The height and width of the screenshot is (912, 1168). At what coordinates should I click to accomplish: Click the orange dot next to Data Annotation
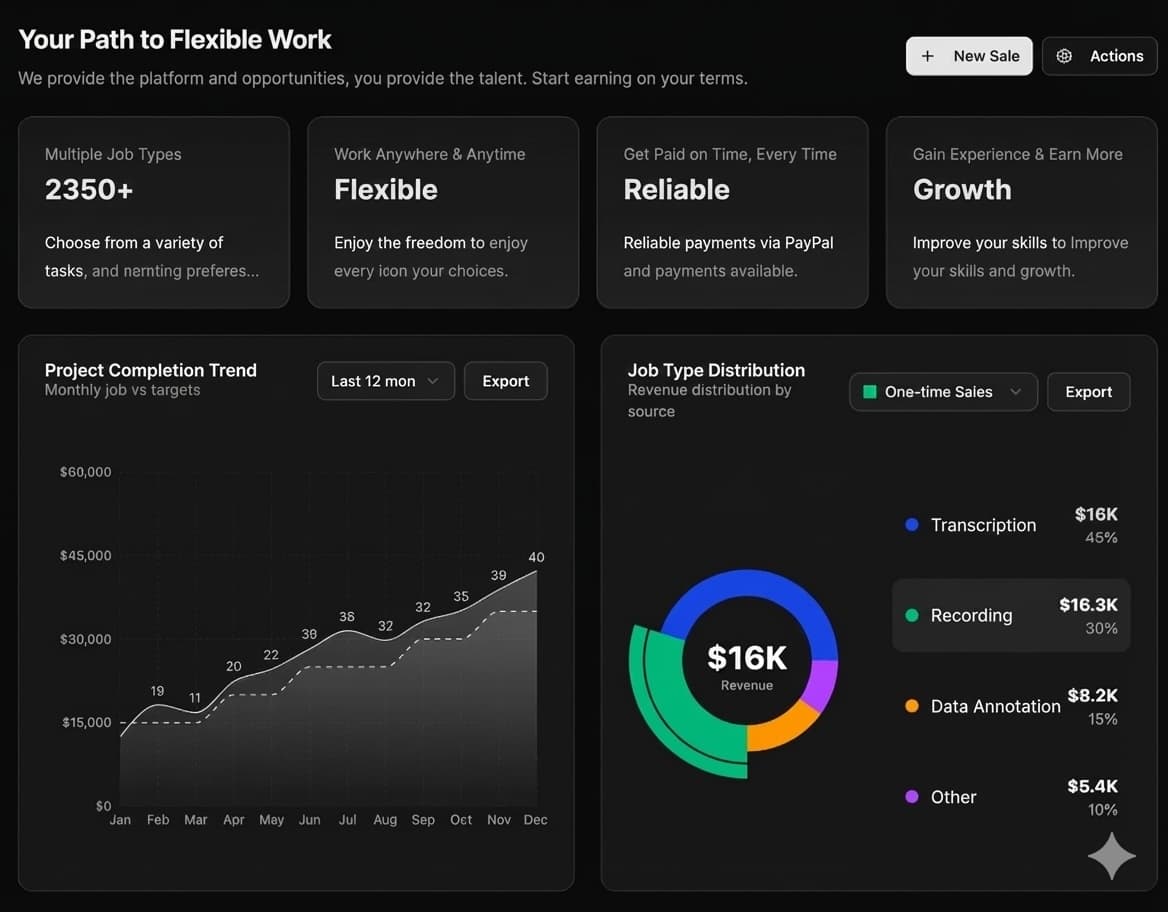pos(911,706)
